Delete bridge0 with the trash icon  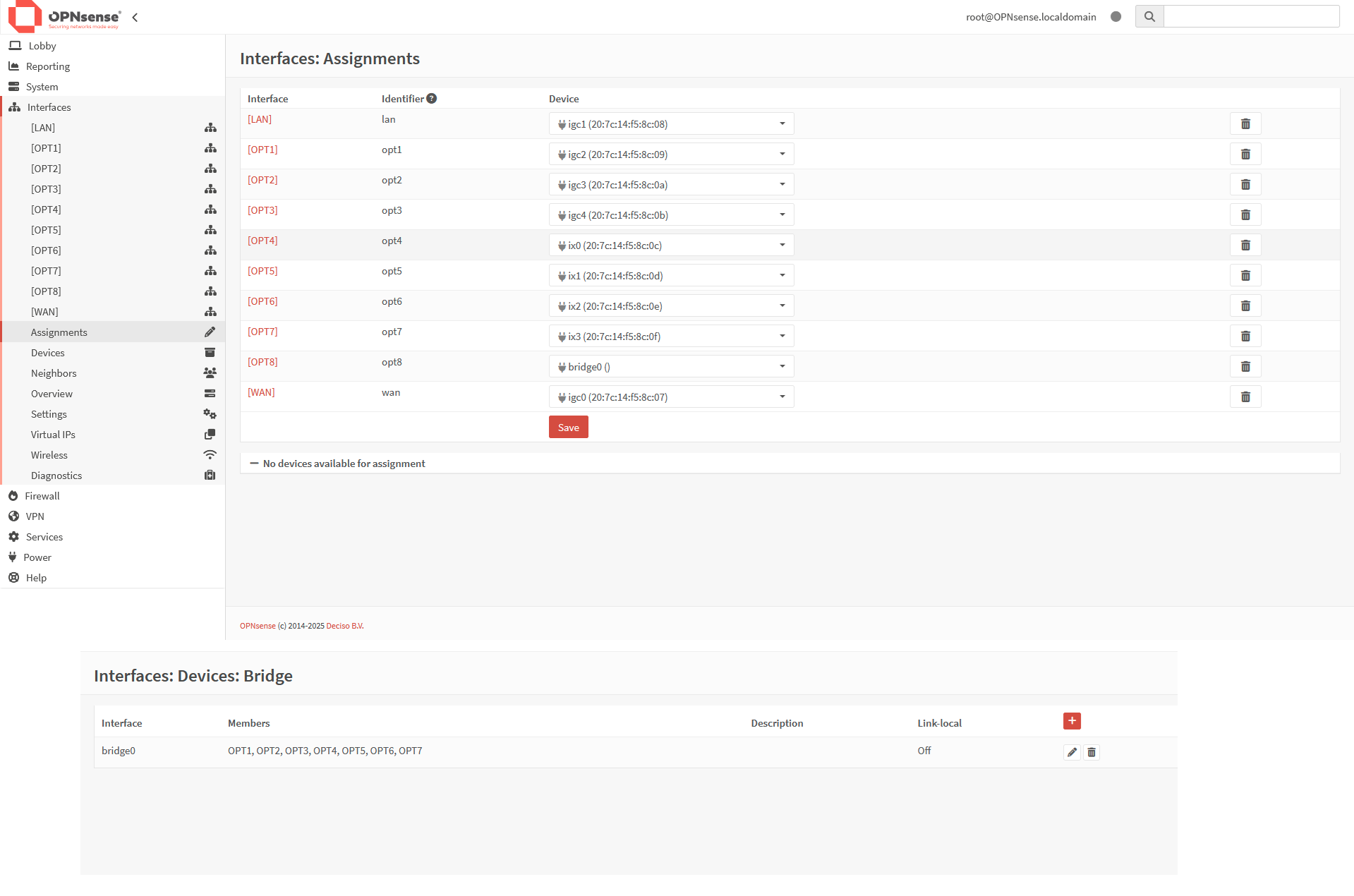[1092, 752]
